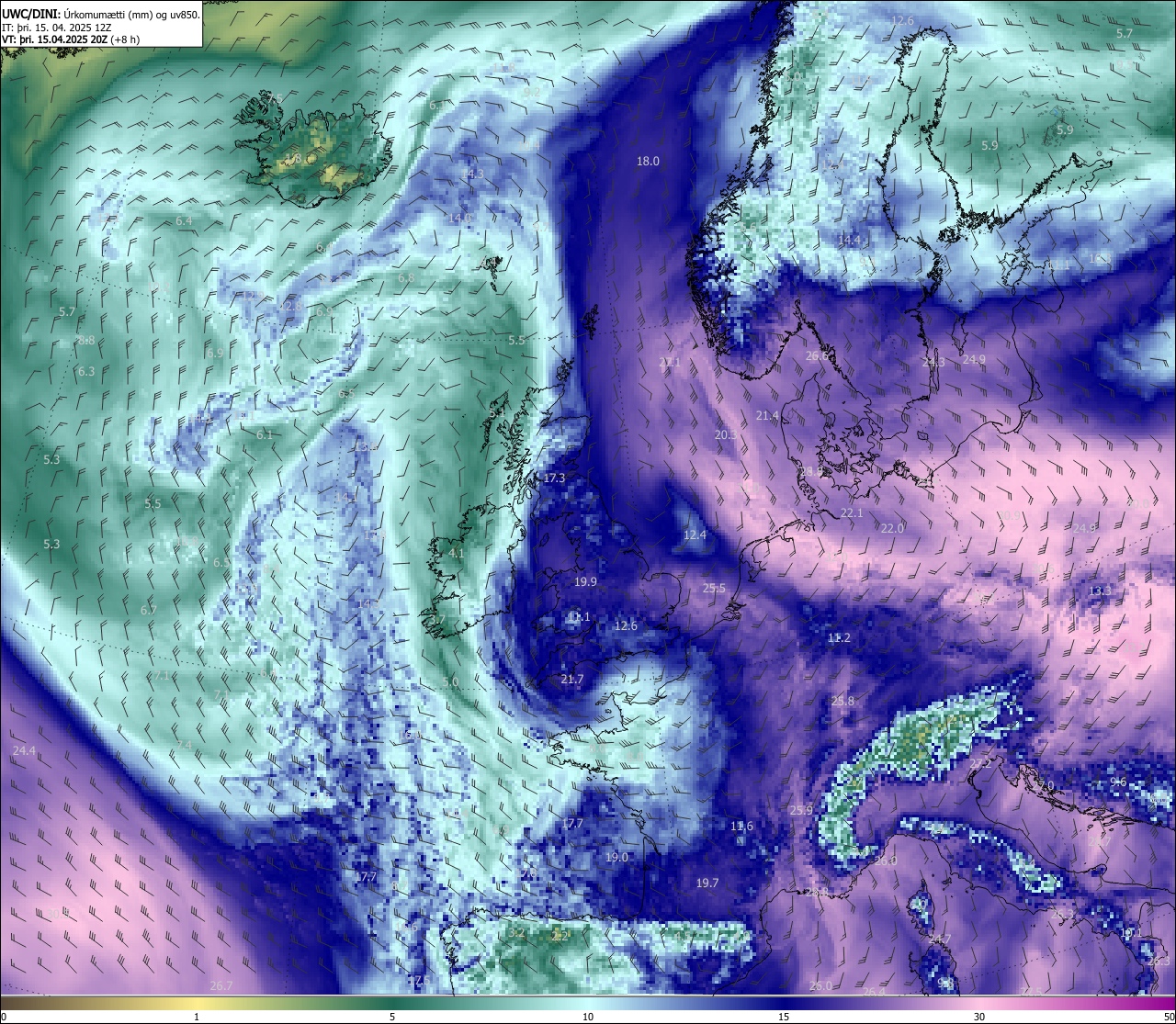Image resolution: width=1176 pixels, height=1024 pixels.
Task: Click the legend tick label 10
Action: (x=587, y=1017)
